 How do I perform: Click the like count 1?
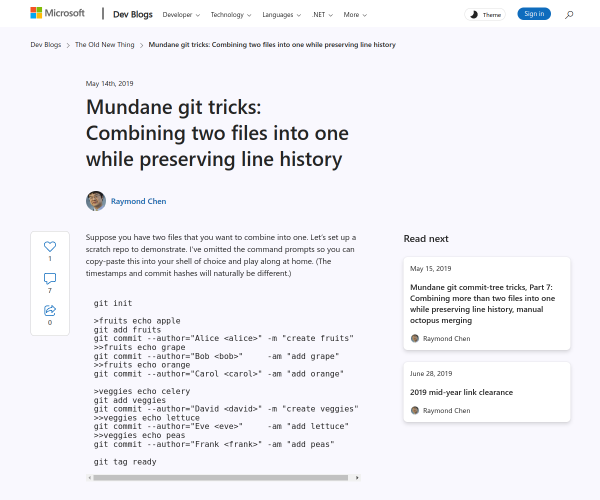point(50,259)
